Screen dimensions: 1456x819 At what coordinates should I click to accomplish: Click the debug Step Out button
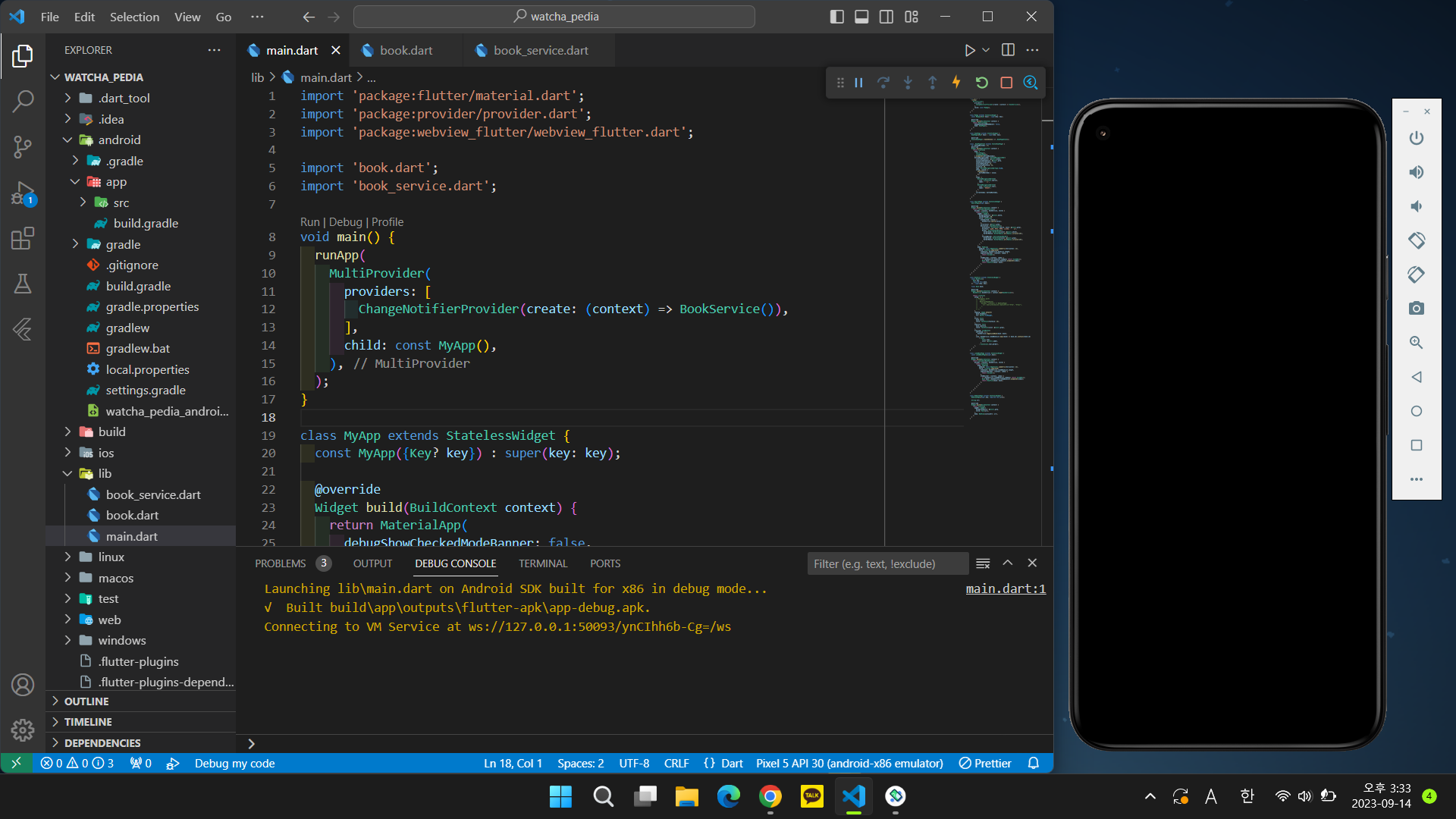tap(933, 83)
